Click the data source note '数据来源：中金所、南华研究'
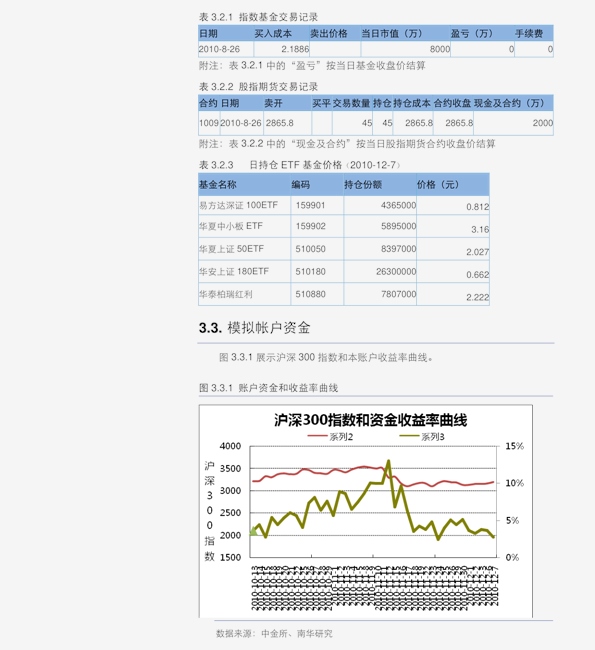Screen dimensions: 595x650 tap(274, 633)
